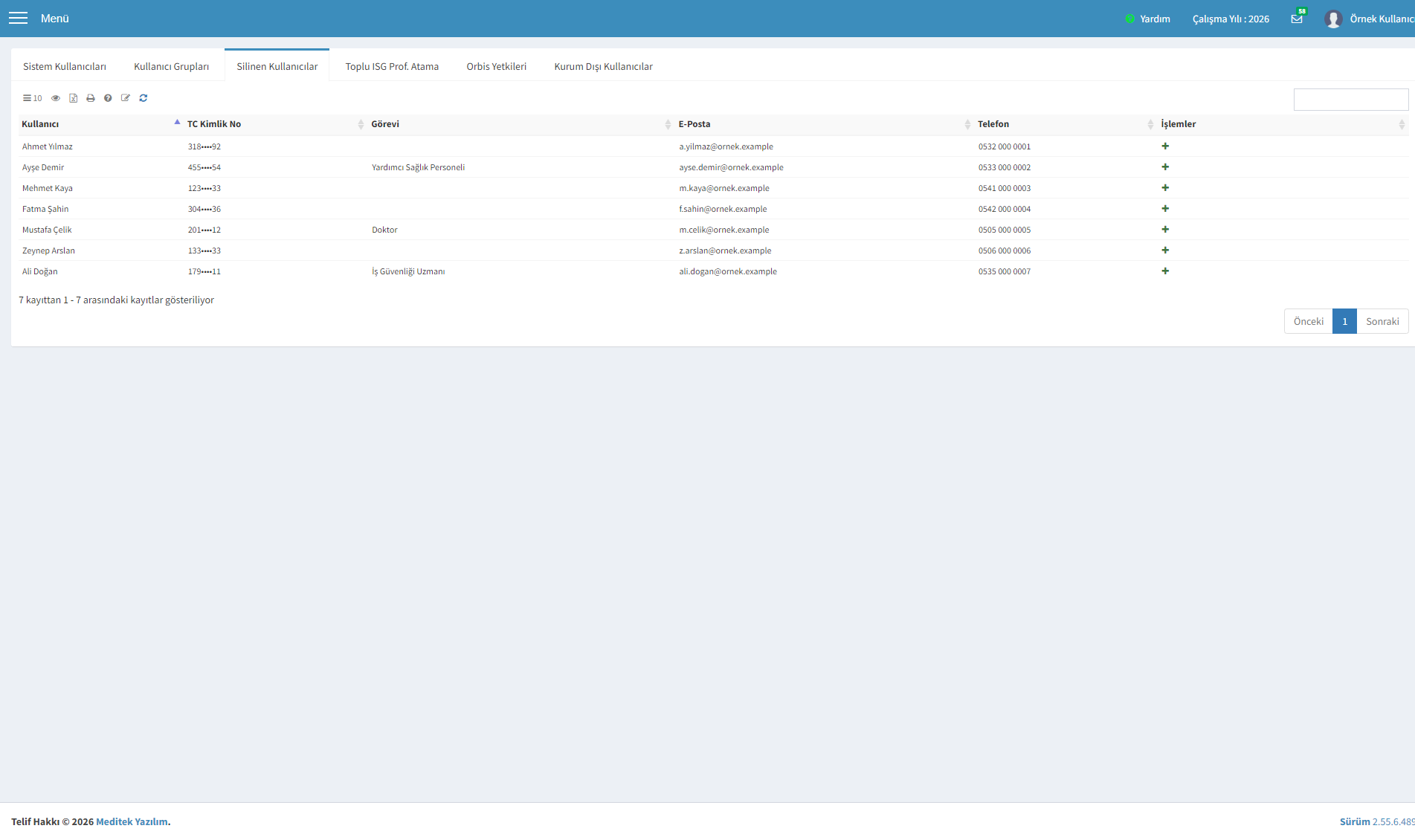Click the ali.dogan@ornek.example email cell
1415x840 pixels.
tap(728, 271)
